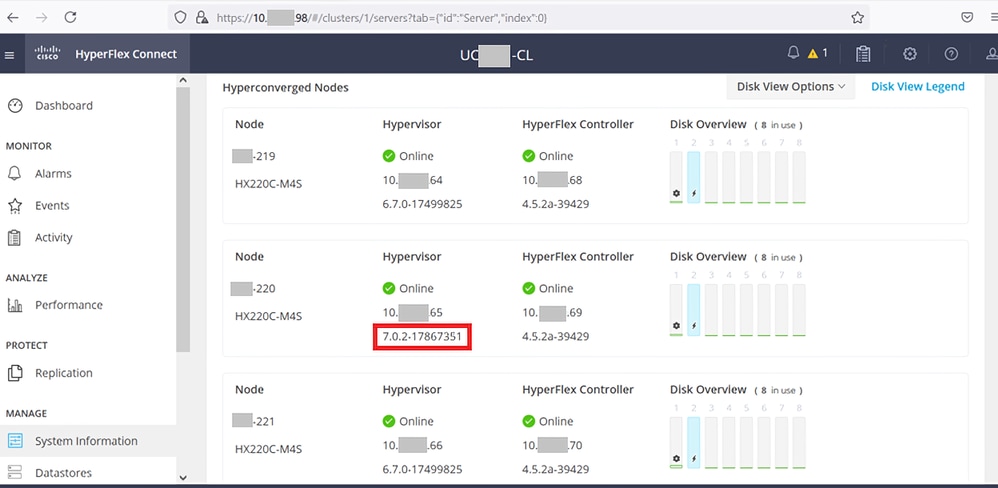Click the Cisco HyperFlex Connect logo
This screenshot has width=998, height=488.
(105, 54)
